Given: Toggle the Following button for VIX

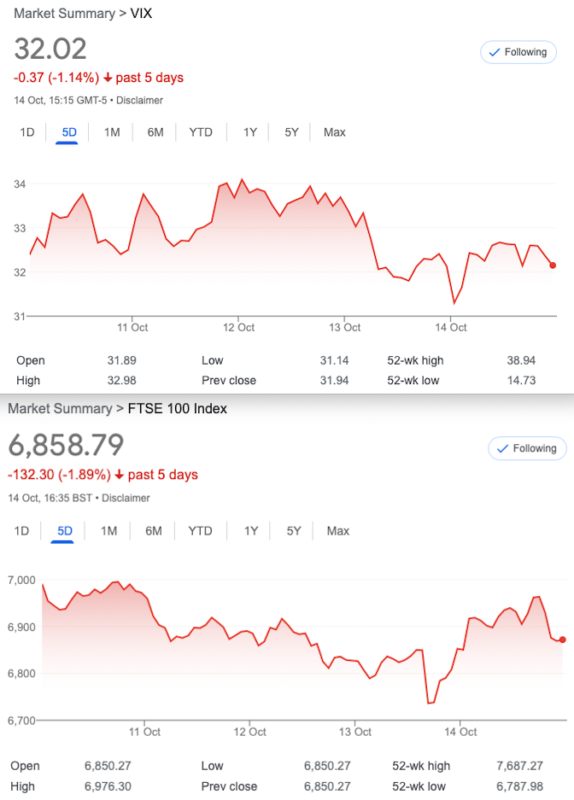Looking at the screenshot, I should point(518,52).
